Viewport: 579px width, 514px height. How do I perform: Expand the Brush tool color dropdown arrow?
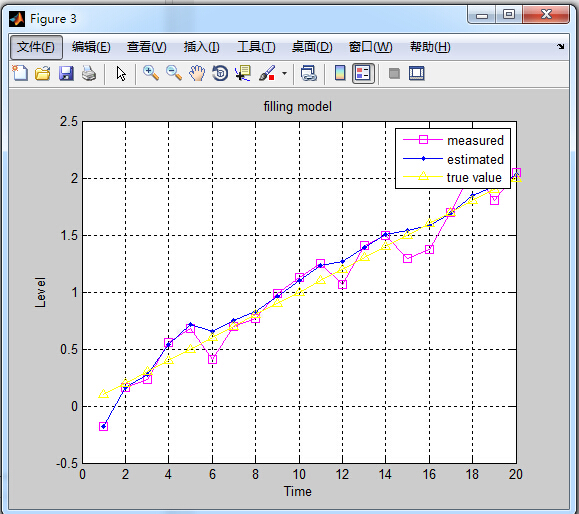[x=284, y=73]
